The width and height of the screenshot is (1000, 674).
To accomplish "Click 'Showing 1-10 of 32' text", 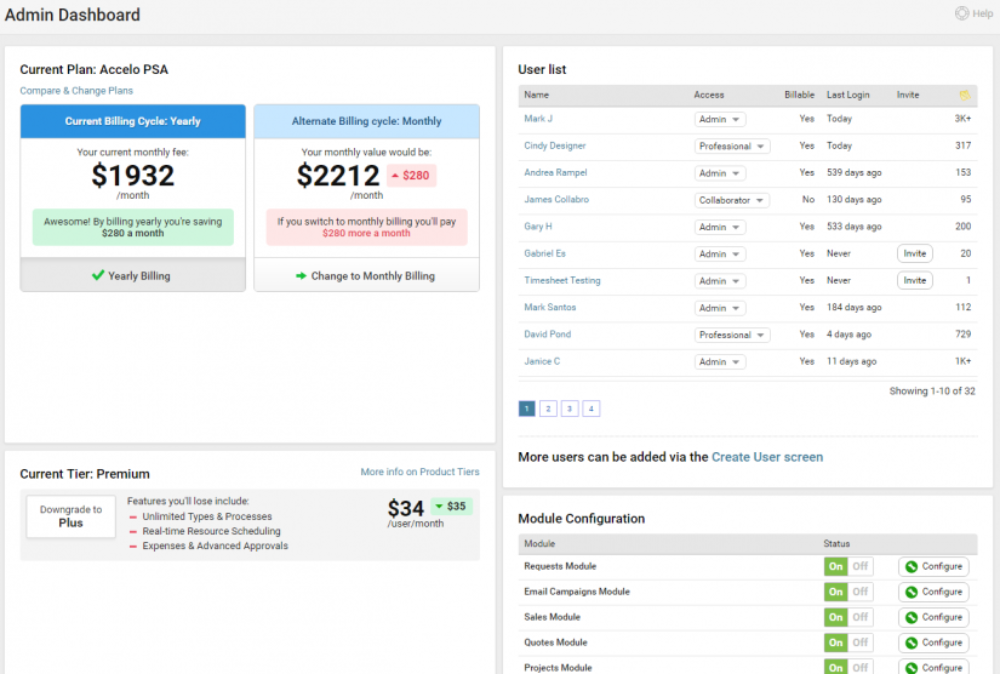I will (932, 391).
